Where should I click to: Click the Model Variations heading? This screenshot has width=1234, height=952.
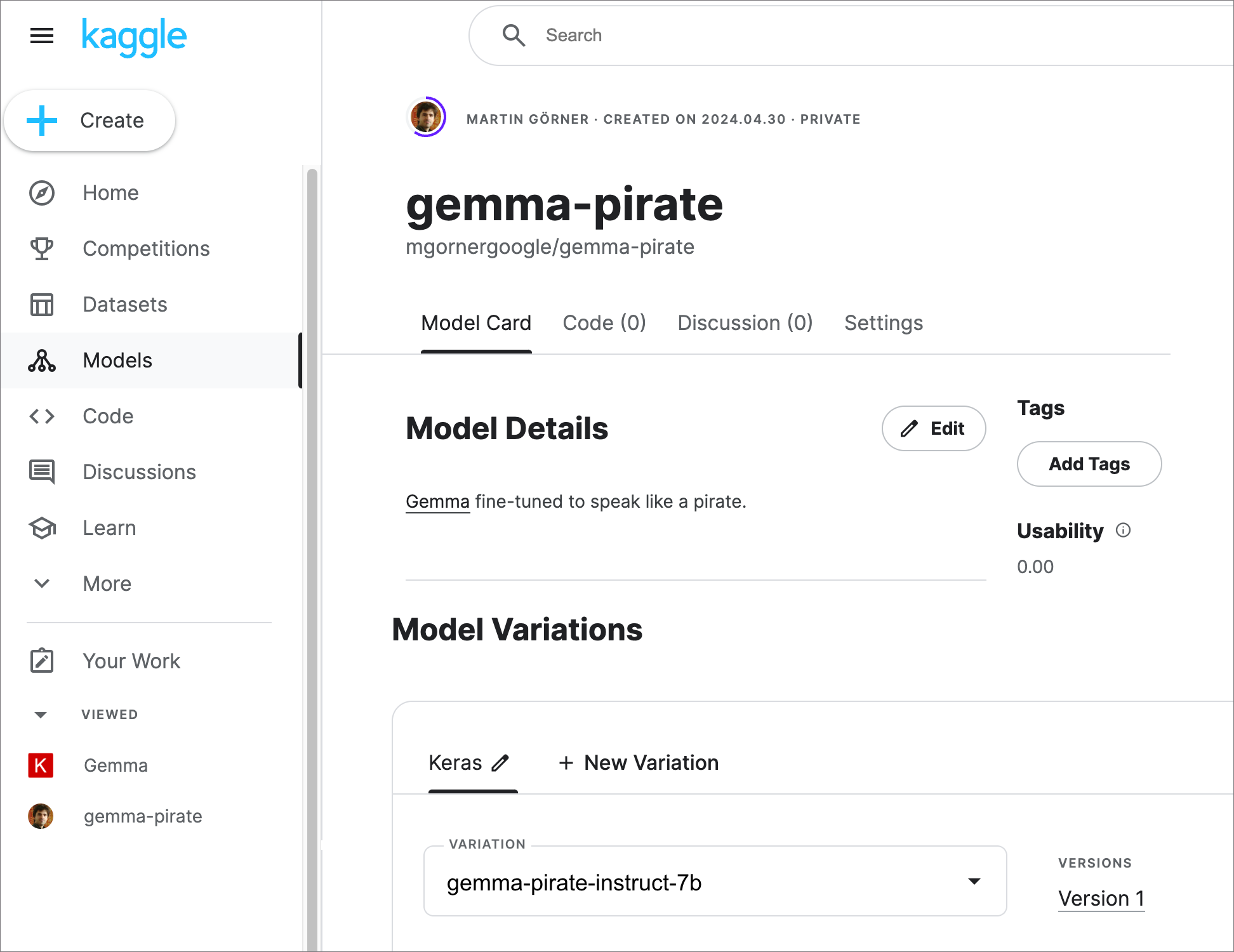(x=517, y=630)
